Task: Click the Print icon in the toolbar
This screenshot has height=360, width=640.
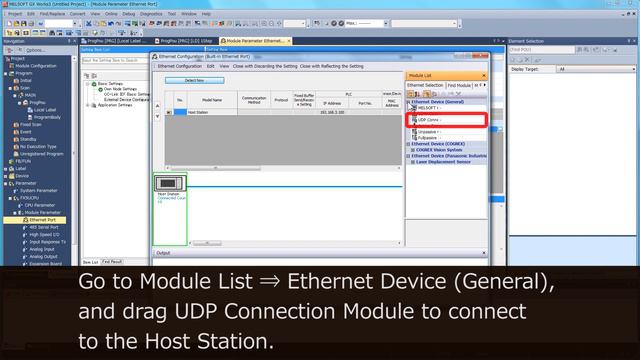Action: [31, 24]
